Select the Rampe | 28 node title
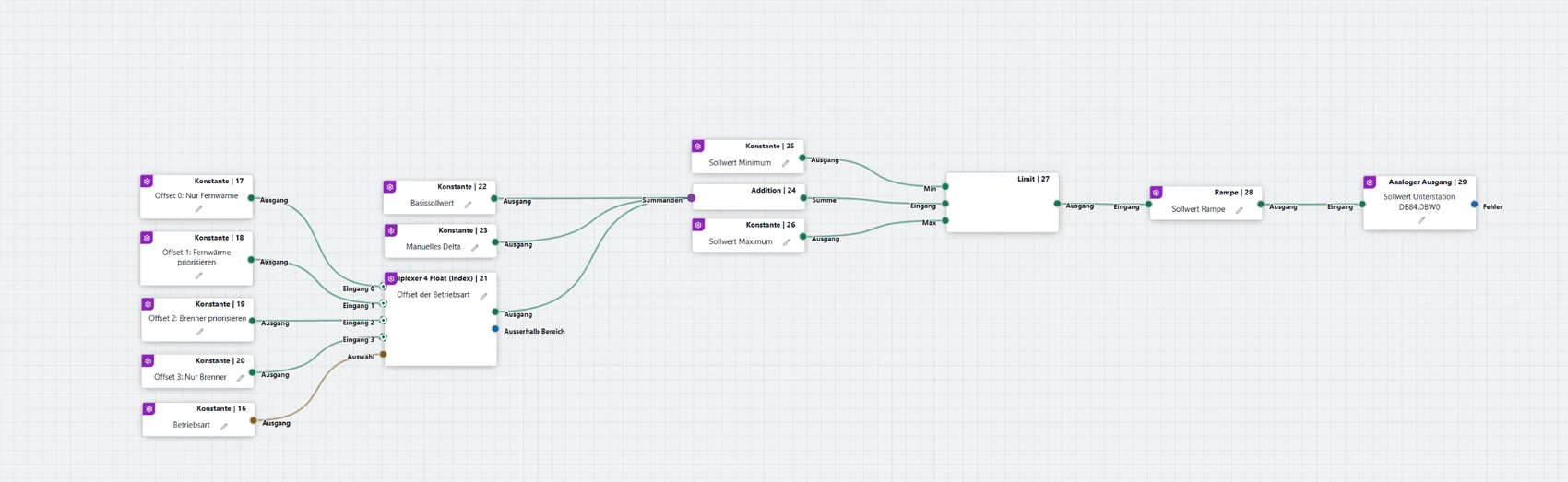Viewport: 1568px width, 482px height. (x=1233, y=193)
